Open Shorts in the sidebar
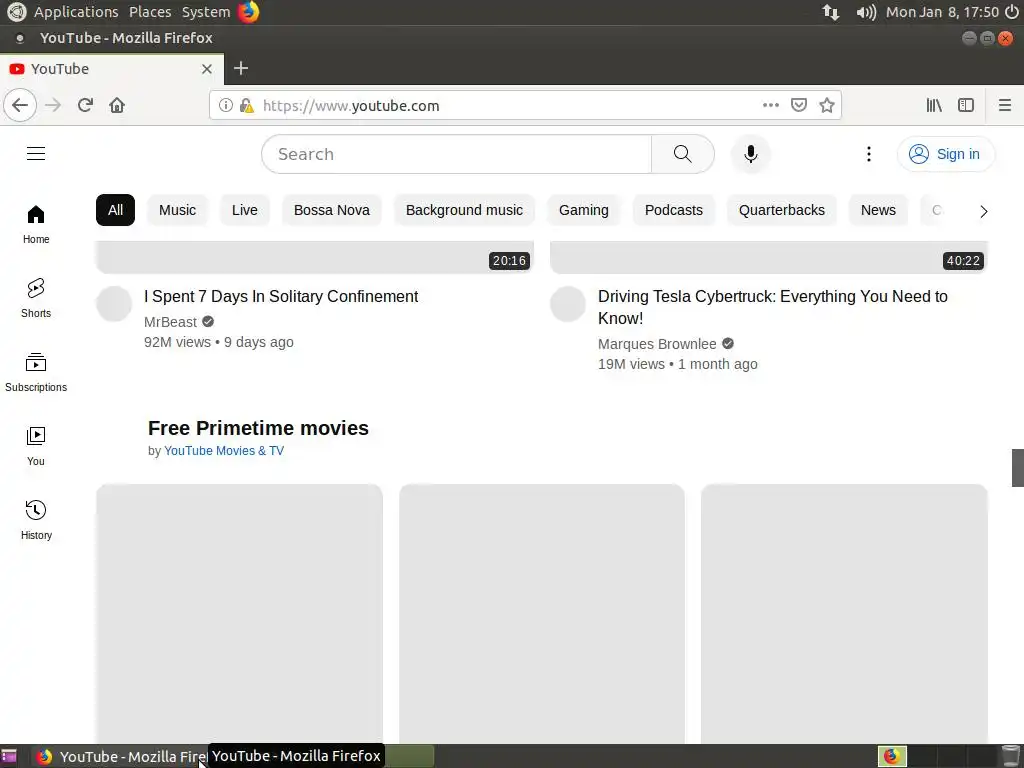The height and width of the screenshot is (768, 1024). (36, 298)
